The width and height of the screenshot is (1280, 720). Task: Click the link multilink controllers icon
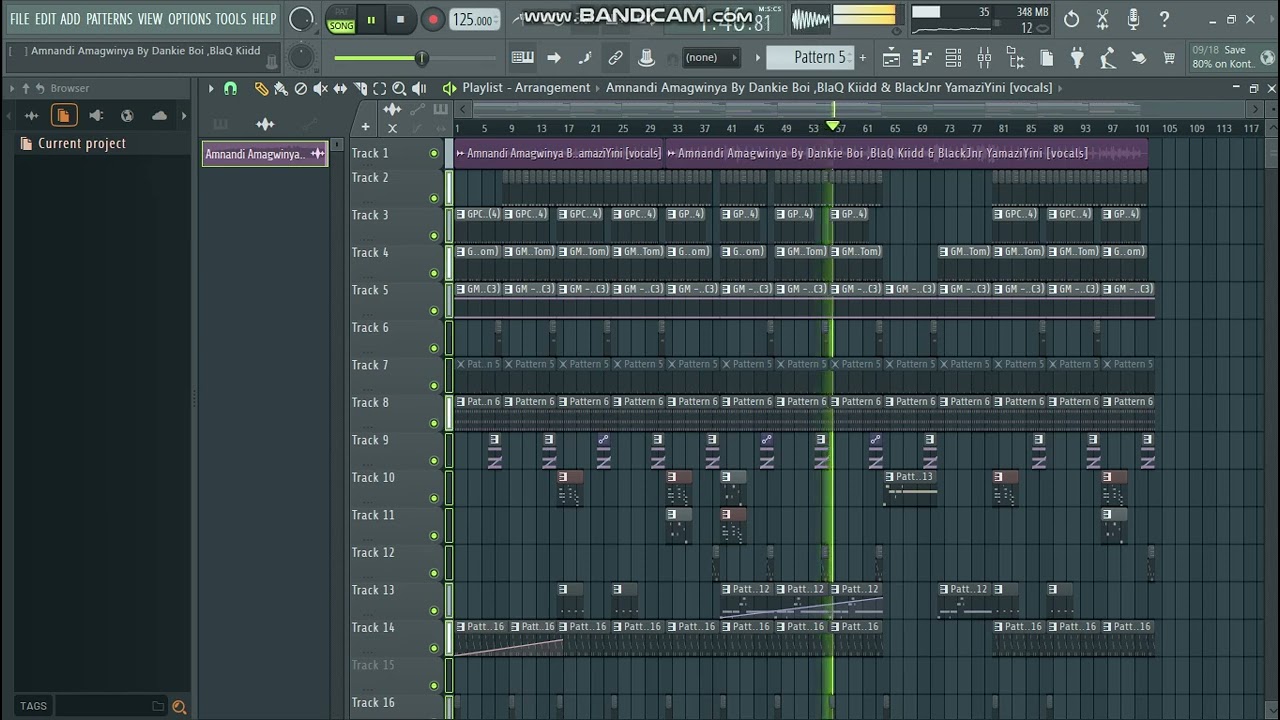coord(616,58)
